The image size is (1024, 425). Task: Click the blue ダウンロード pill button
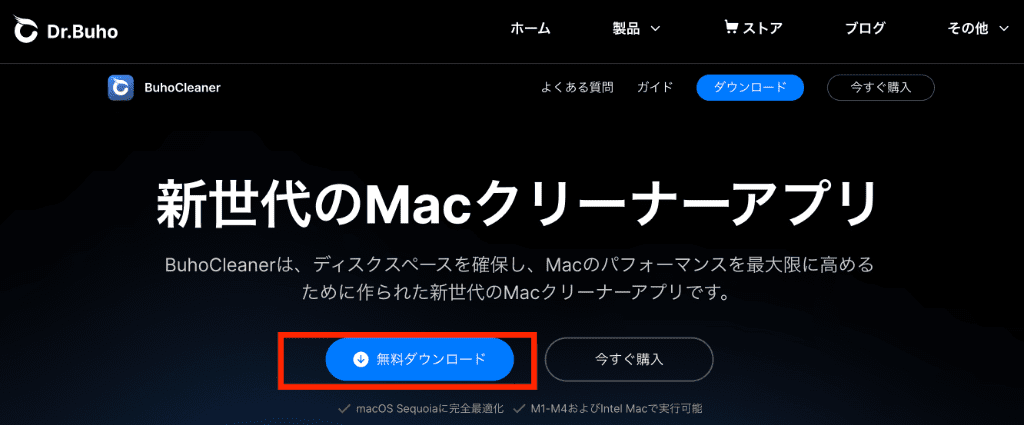click(x=750, y=87)
